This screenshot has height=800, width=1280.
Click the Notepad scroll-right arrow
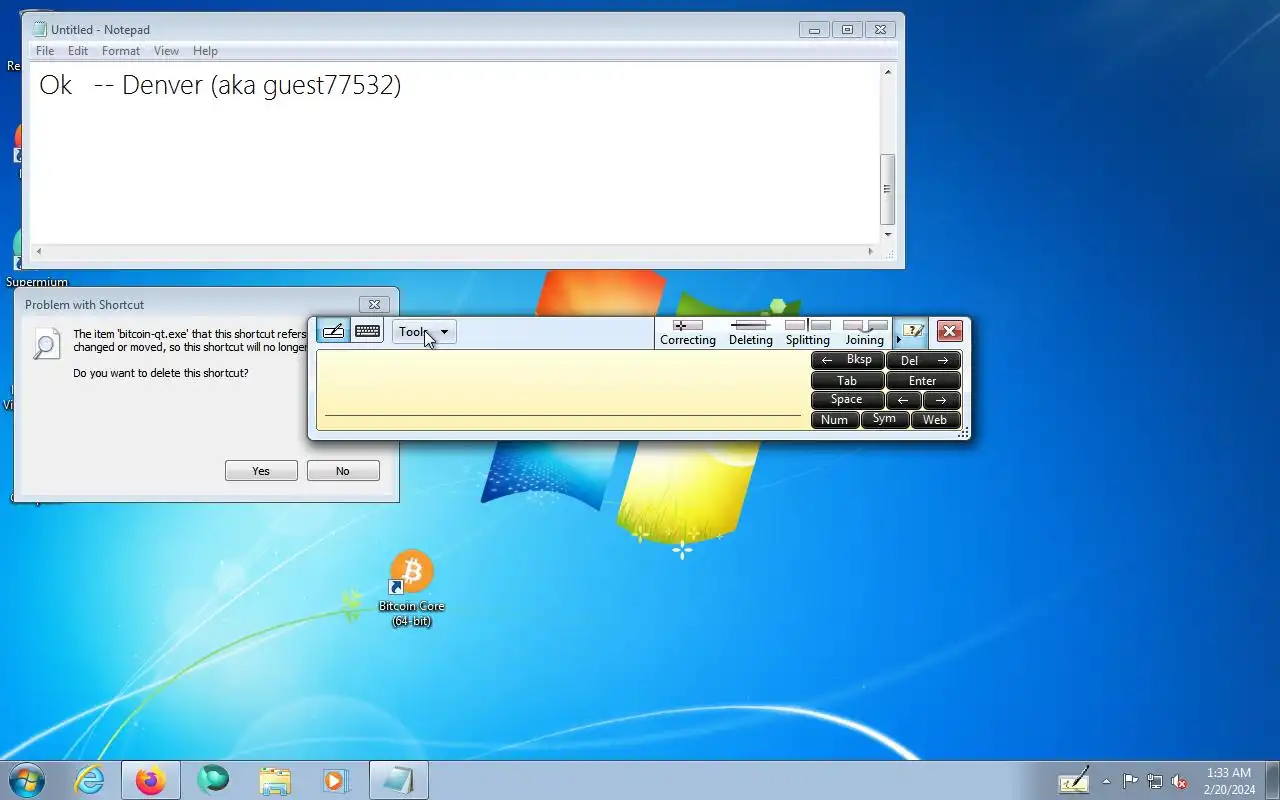pos(871,252)
